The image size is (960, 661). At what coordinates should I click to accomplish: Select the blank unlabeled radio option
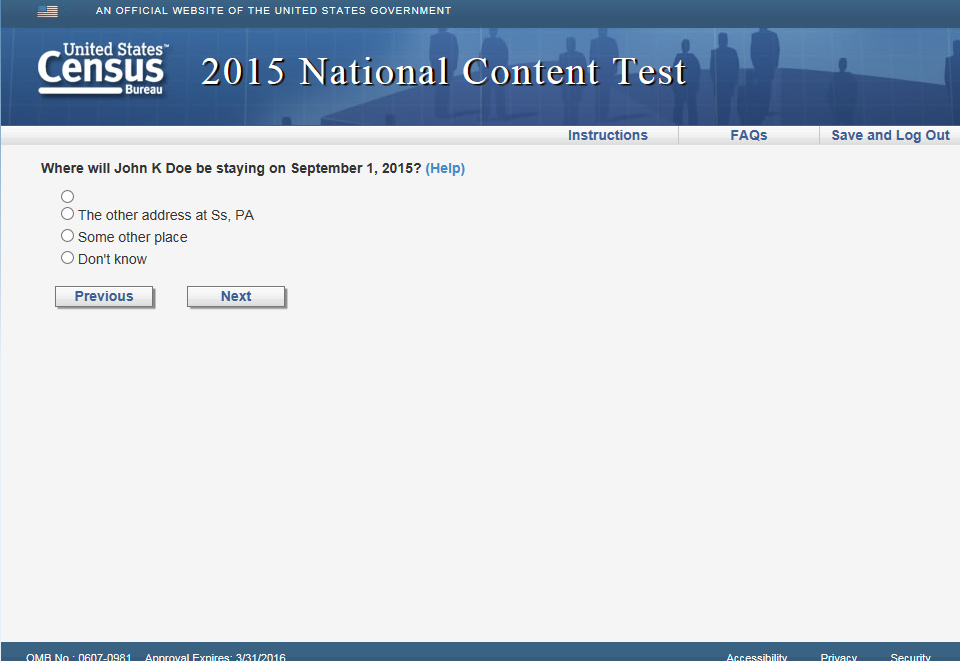[67, 196]
